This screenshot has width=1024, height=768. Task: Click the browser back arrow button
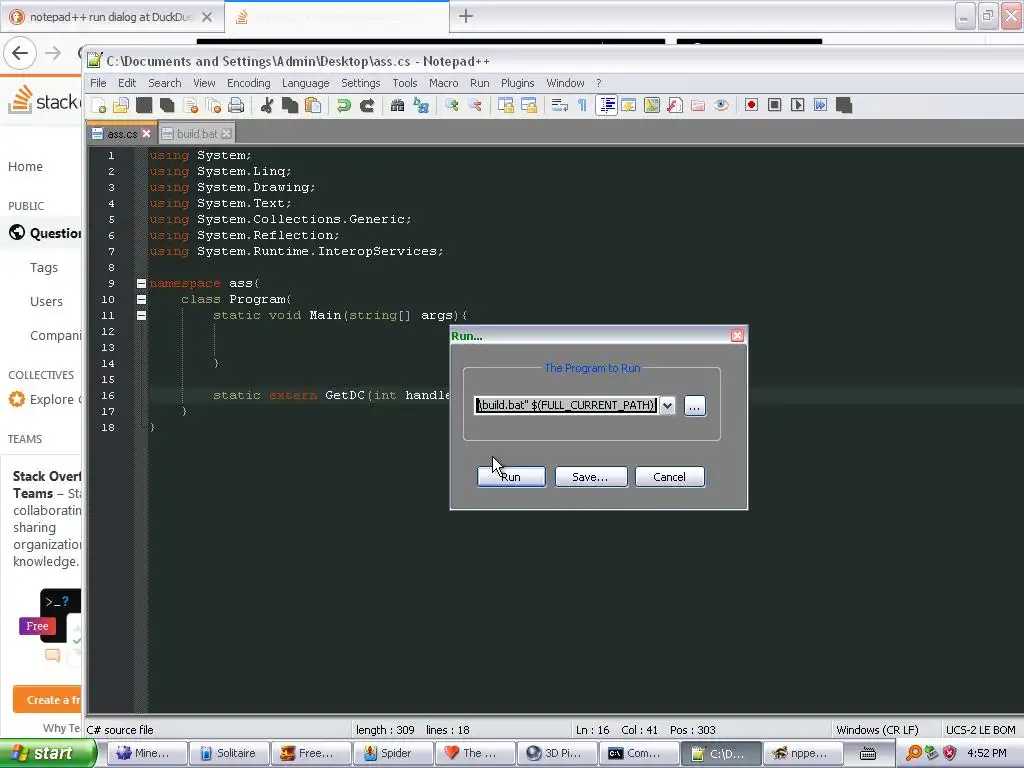(20, 54)
